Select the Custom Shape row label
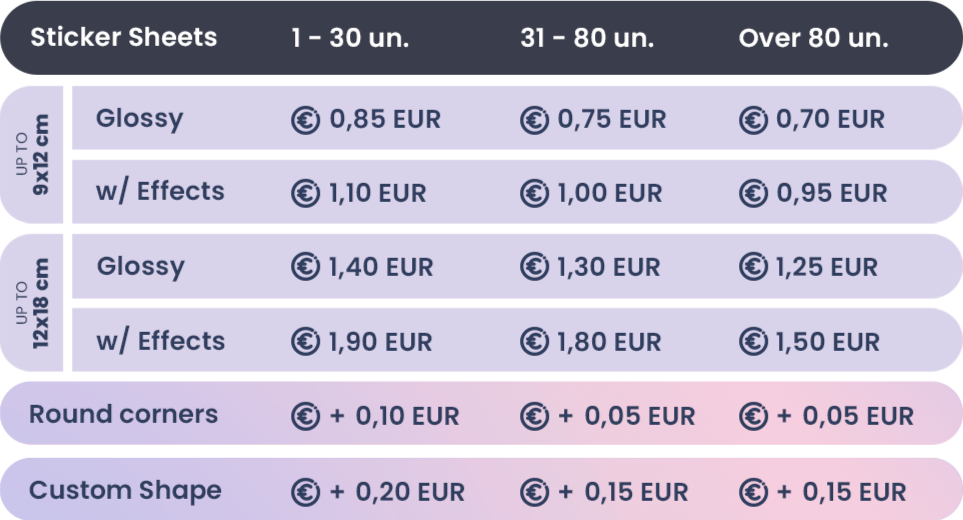 coord(125,491)
